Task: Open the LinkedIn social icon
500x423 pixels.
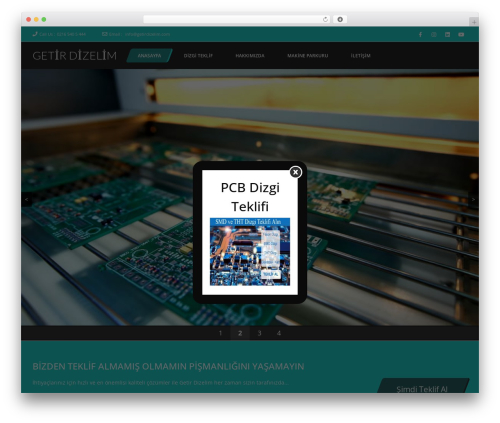Action: click(x=447, y=35)
